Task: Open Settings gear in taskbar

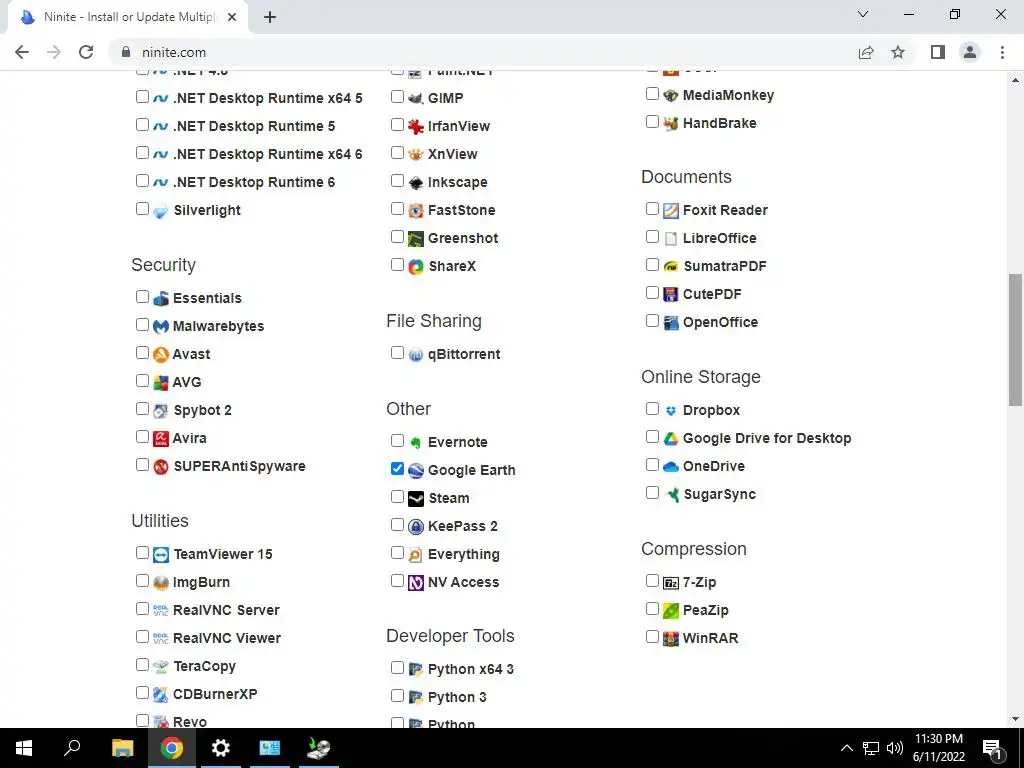Action: pyautogui.click(x=221, y=748)
